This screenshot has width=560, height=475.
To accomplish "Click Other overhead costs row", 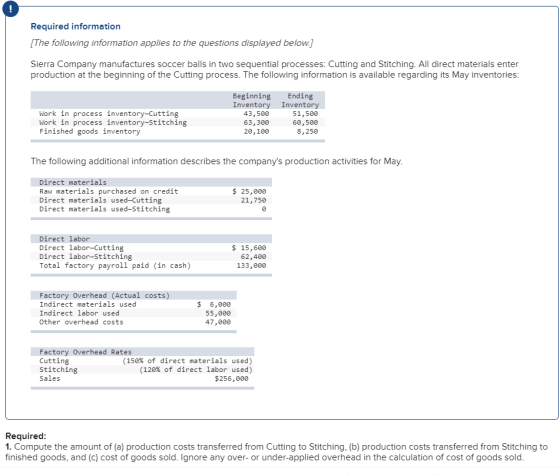I will pos(134,322).
